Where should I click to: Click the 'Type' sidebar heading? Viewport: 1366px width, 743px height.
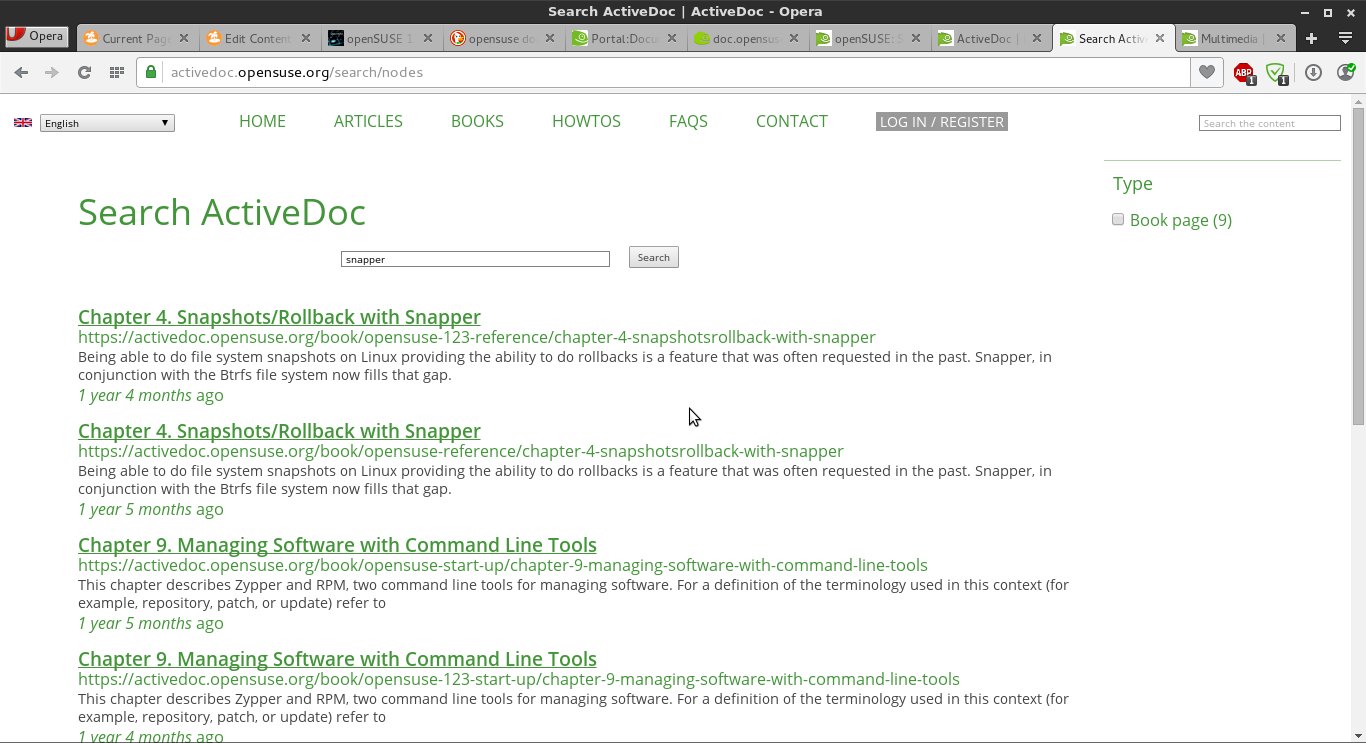1133,183
